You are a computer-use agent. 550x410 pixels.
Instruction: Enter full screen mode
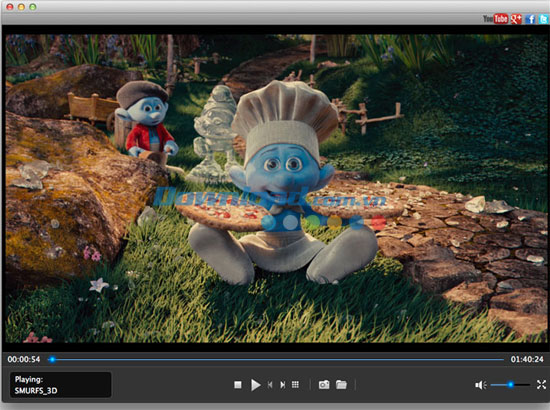pyautogui.click(x=541, y=385)
